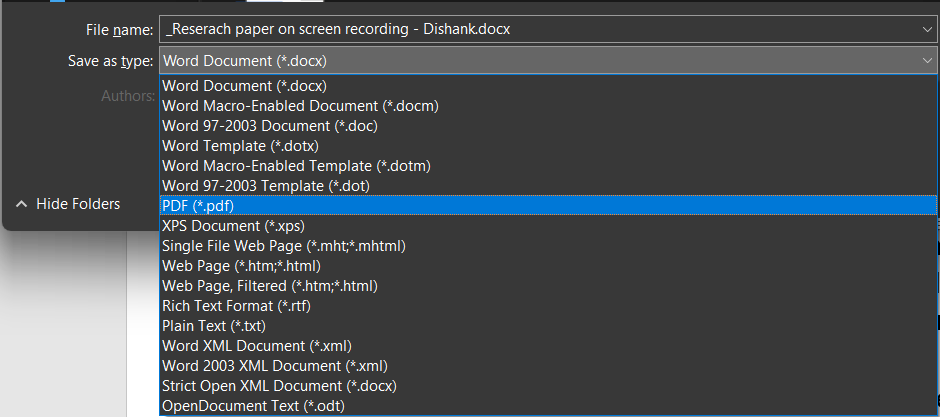This screenshot has width=940, height=417.
Task: Select PDF (*.pdf) file type
Action: 198,205
